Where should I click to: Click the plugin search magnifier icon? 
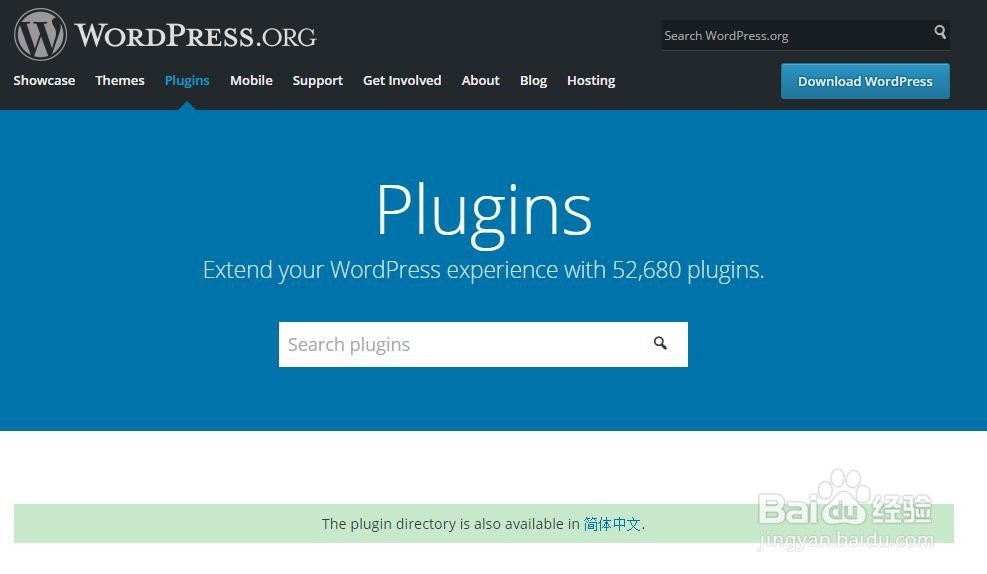[660, 343]
